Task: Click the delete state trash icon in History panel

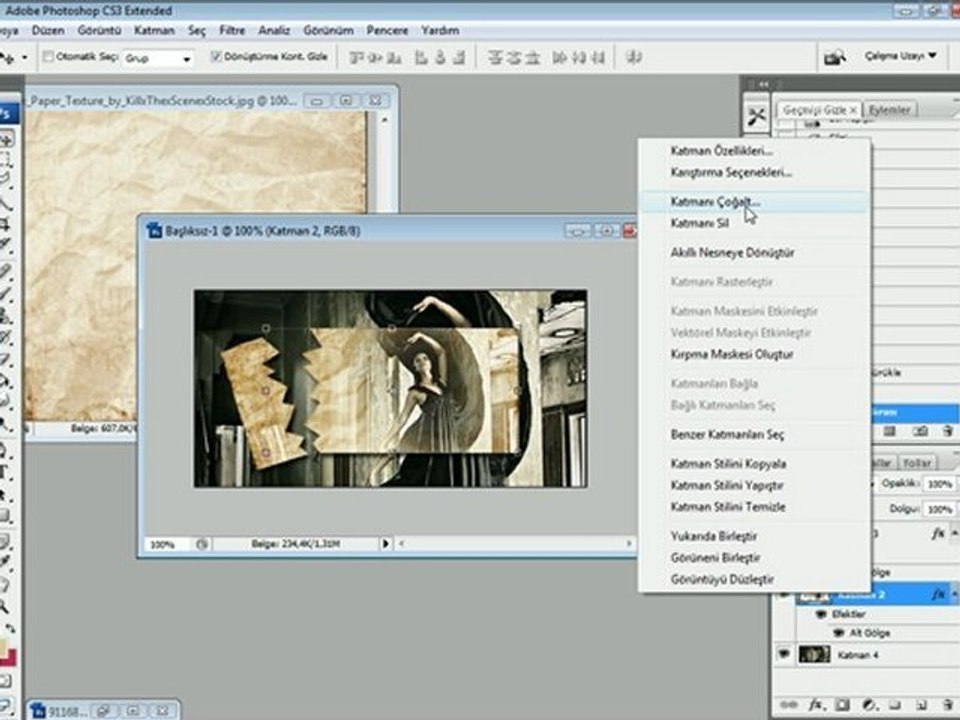Action: pyautogui.click(x=948, y=432)
